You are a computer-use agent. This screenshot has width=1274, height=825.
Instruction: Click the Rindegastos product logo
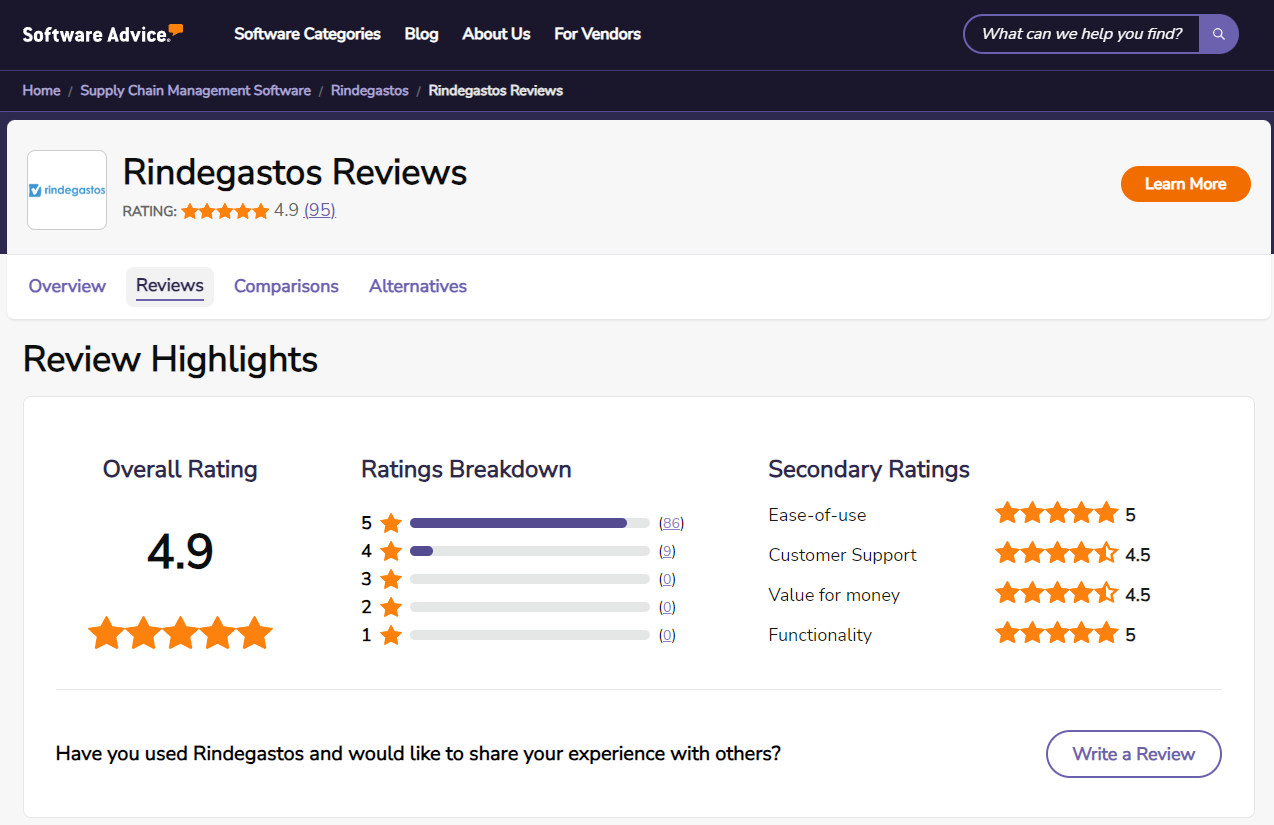tap(66, 189)
